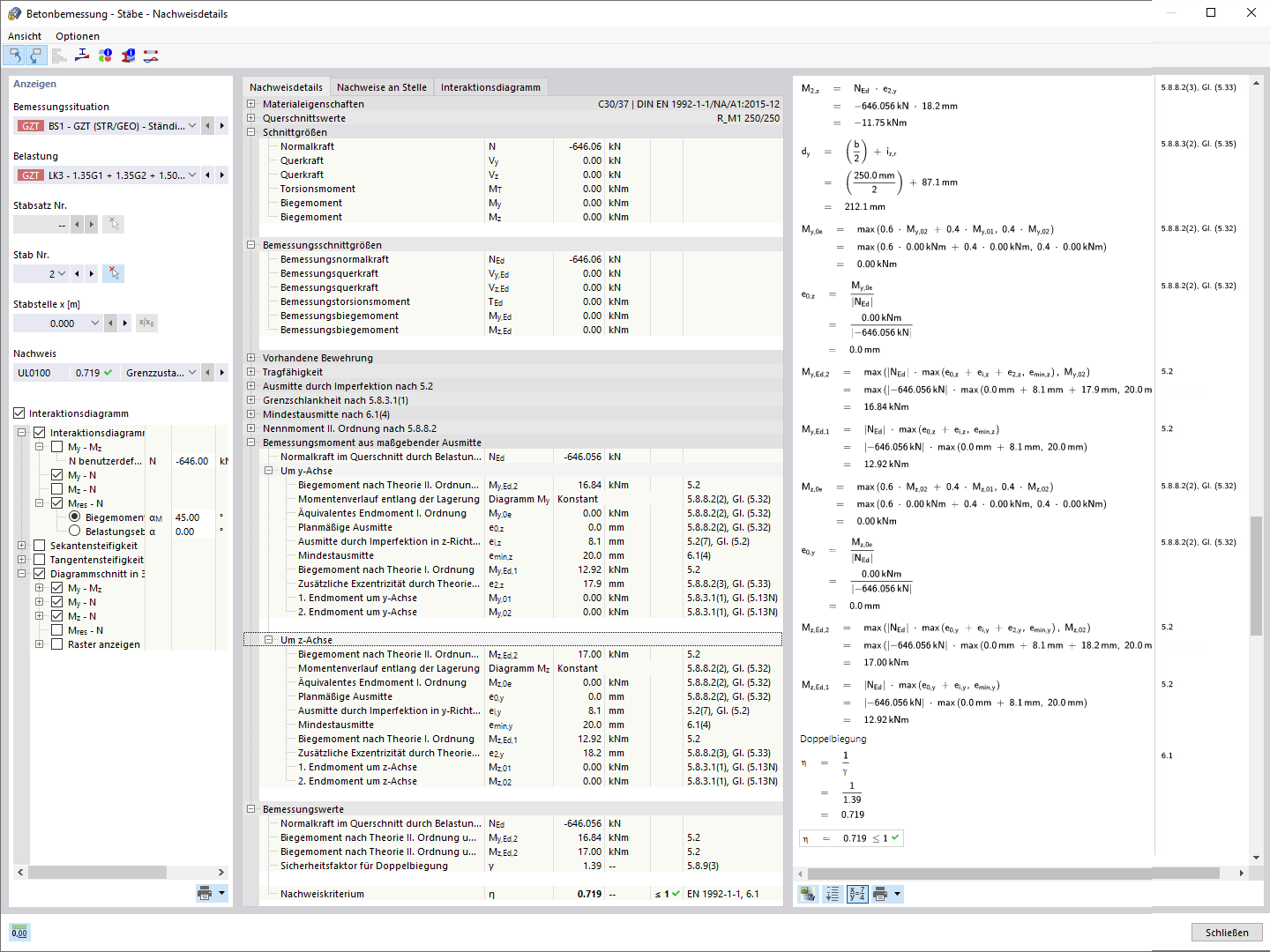Check the Raster anzeigen checkbox

56,644
